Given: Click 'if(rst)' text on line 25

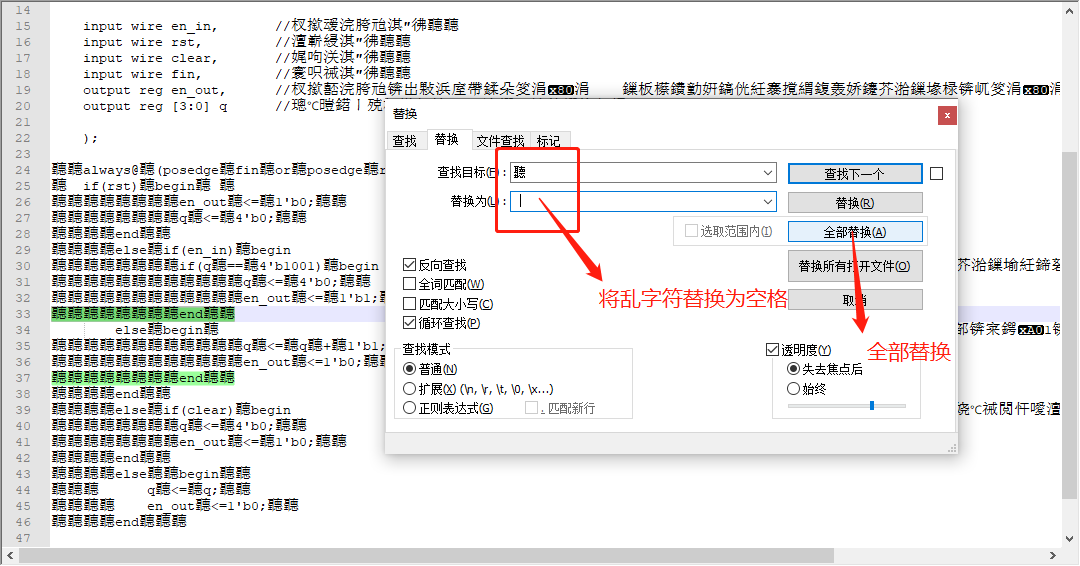Looking at the screenshot, I should [x=111, y=186].
